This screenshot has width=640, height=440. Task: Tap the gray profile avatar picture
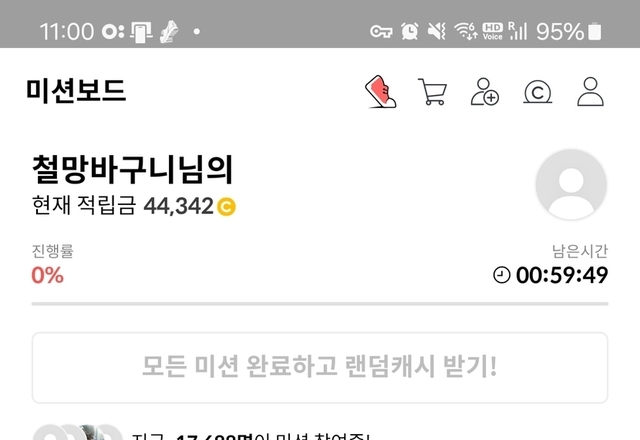[x=571, y=184]
